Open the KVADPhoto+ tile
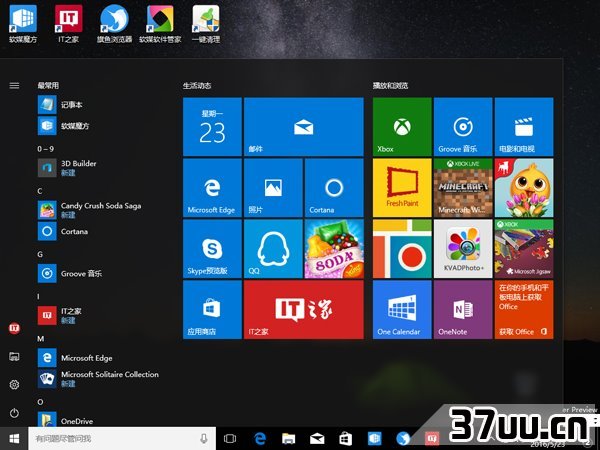 463,248
